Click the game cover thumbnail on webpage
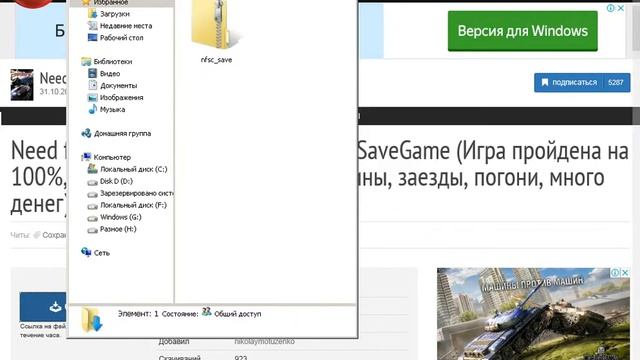The image size is (640, 360). click(22, 84)
